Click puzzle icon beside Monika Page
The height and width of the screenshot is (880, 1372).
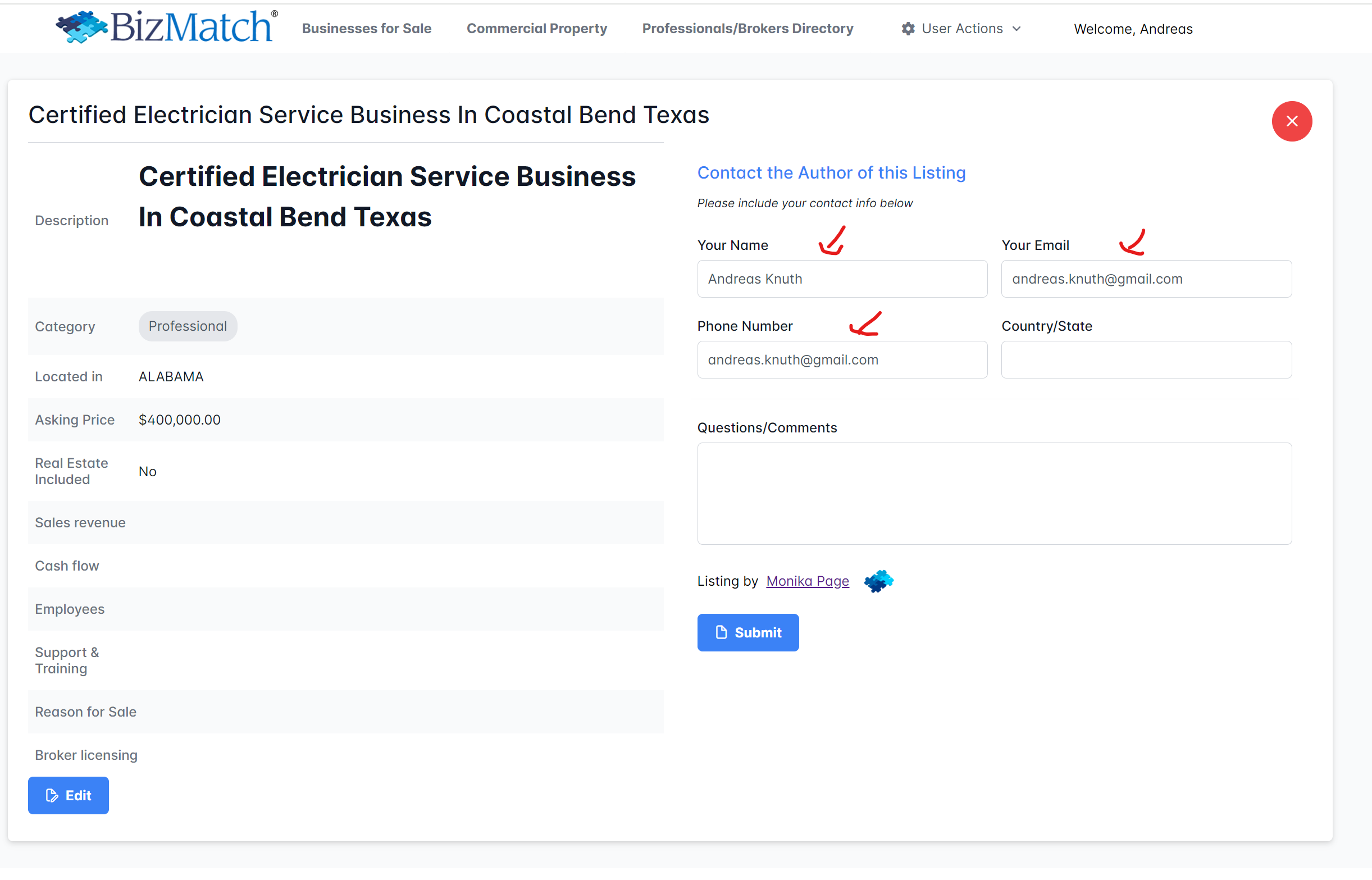point(878,581)
